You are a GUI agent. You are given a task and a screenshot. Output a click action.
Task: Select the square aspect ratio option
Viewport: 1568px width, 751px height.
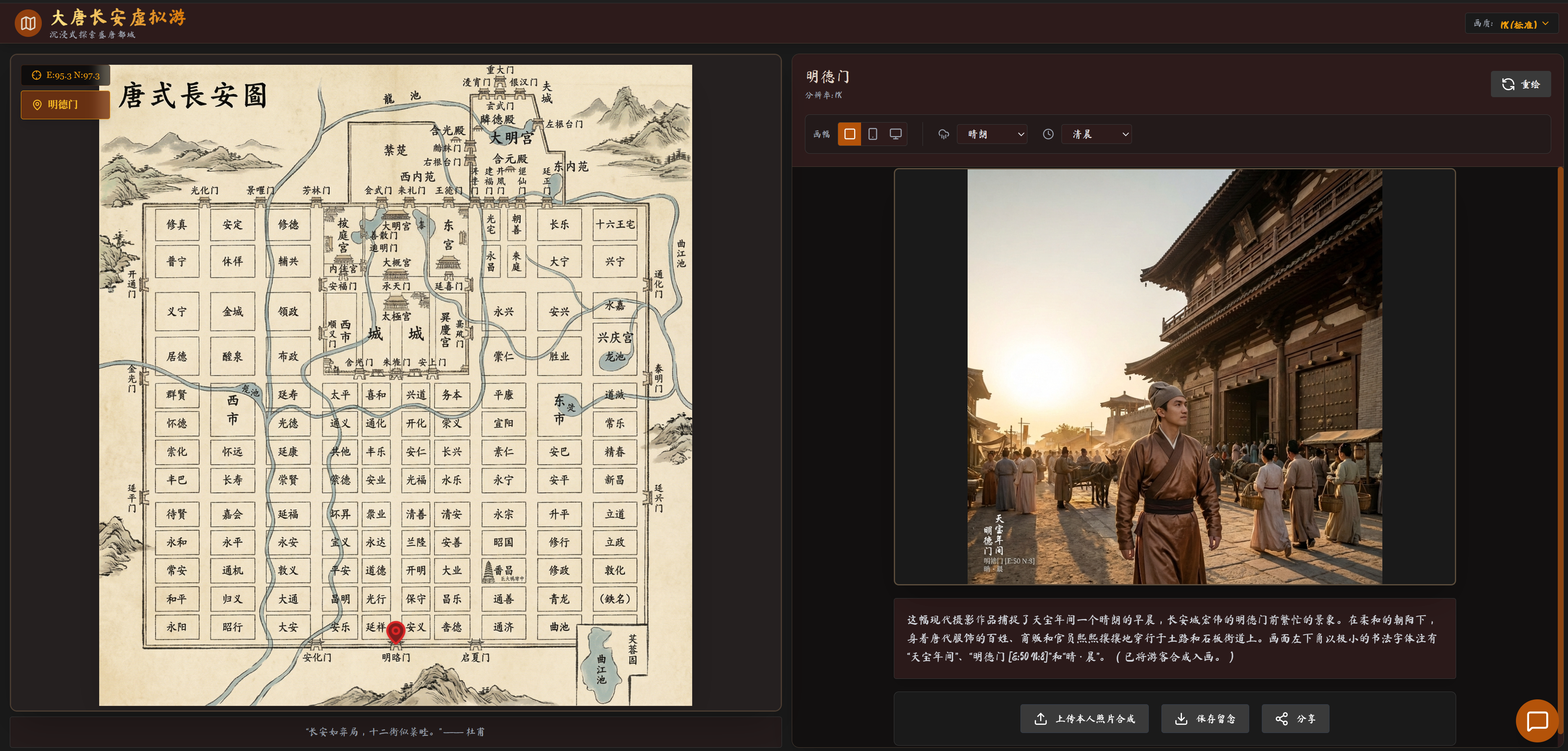(x=849, y=134)
